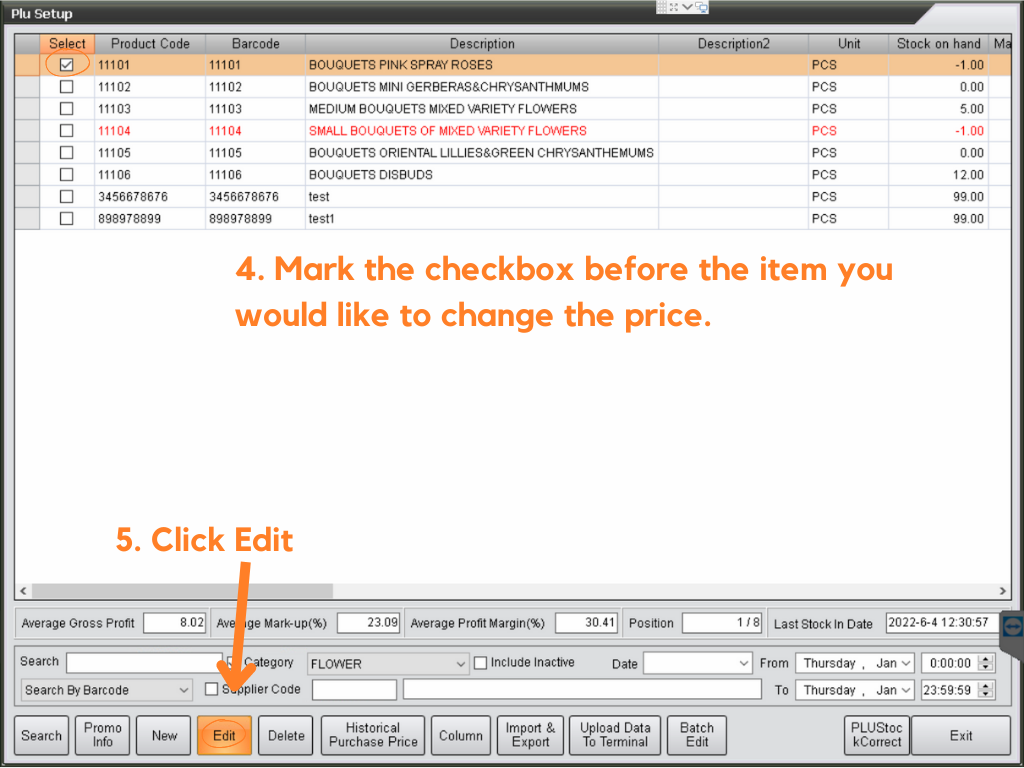The width and height of the screenshot is (1024, 768).
Task: Click the Edit button
Action: point(224,735)
